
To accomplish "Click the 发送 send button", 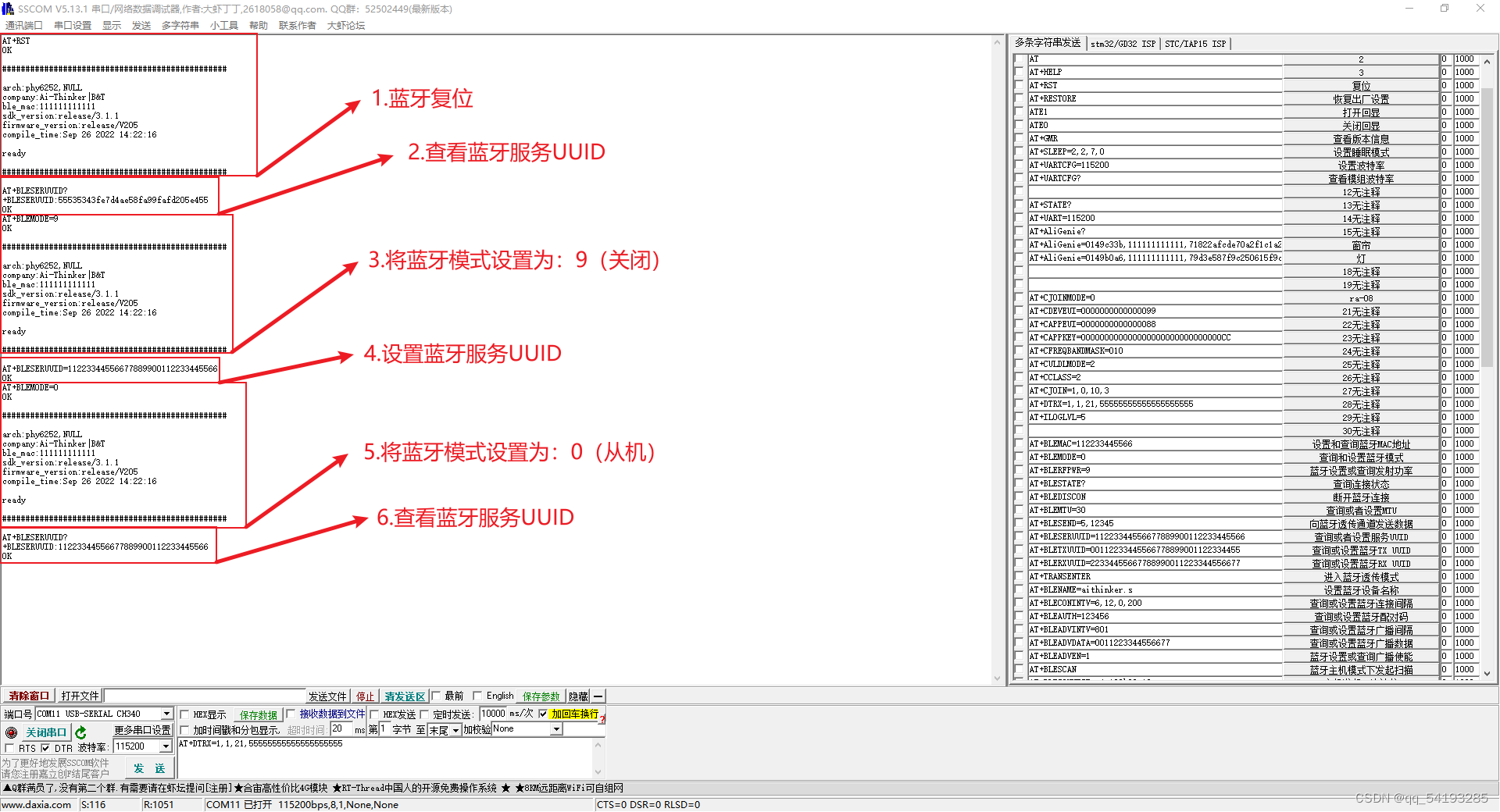I will tap(149, 768).
